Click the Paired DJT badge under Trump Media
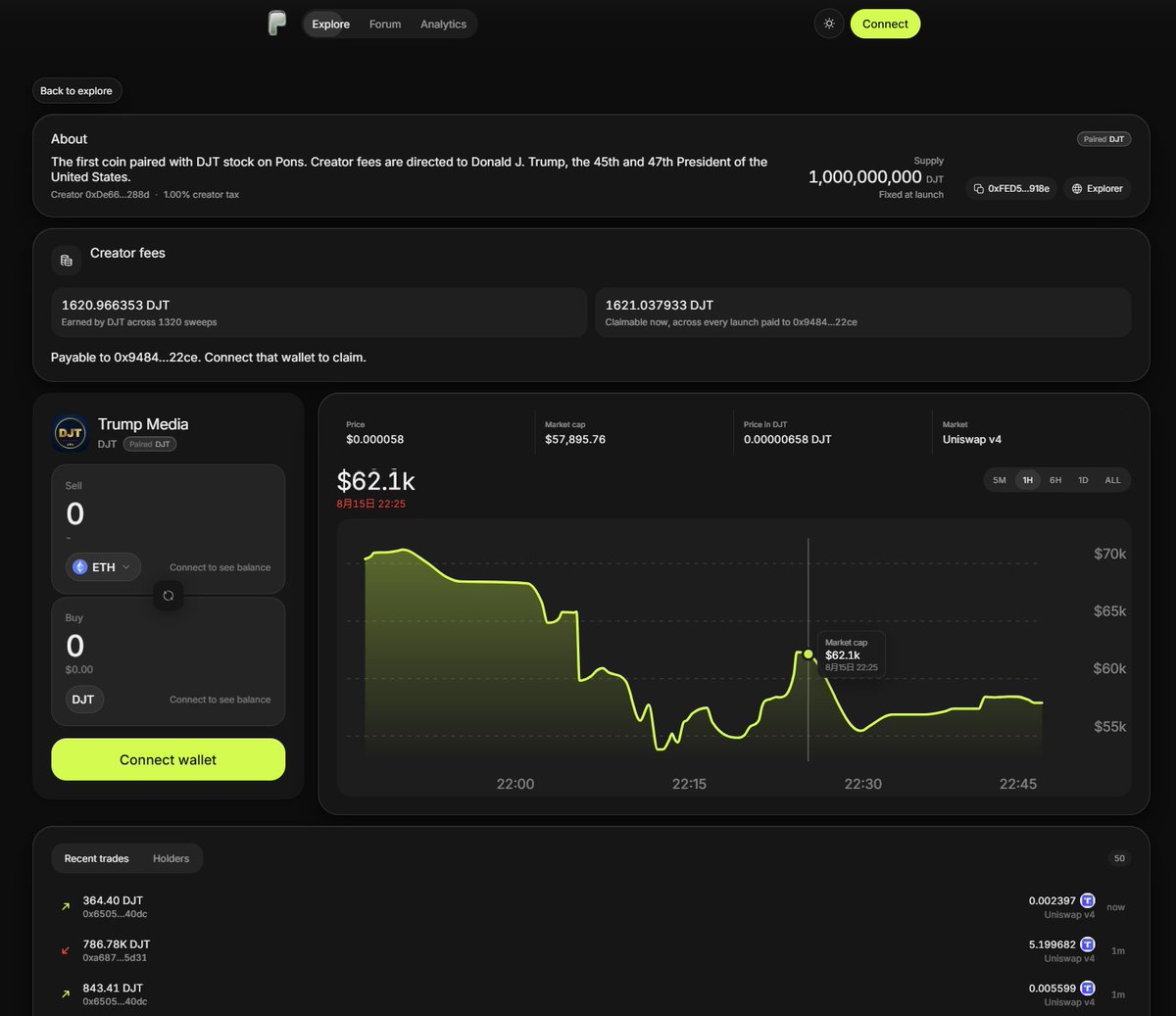1176x1016 pixels. tap(150, 444)
